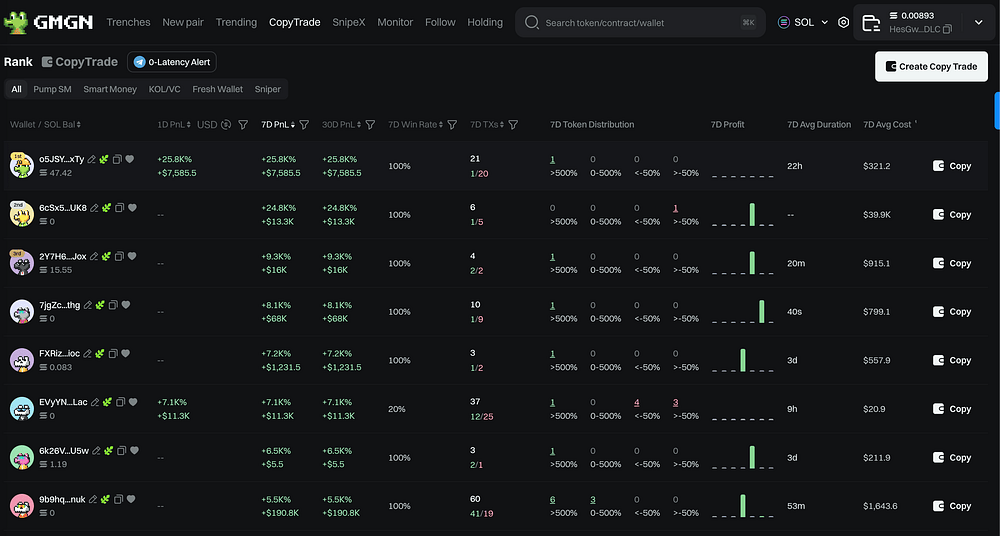Click filter funnel next to 30D PnL
Viewport: 1000px width, 536px height.
[370, 125]
